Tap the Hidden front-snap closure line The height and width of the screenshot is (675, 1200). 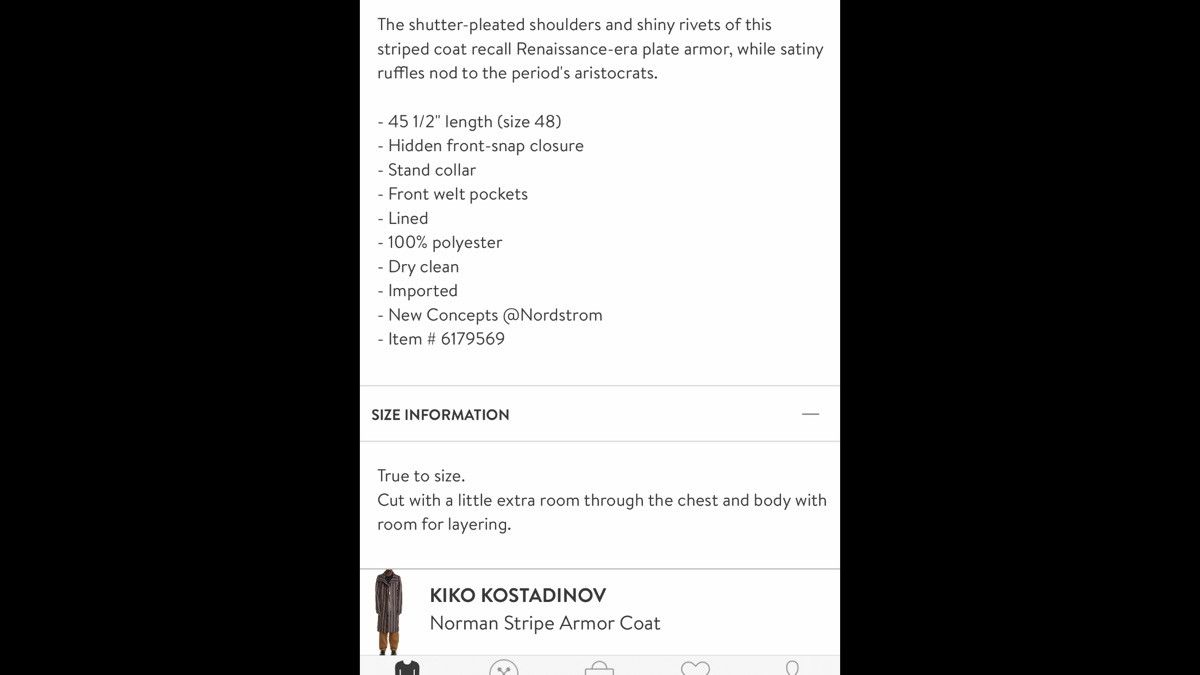480,146
